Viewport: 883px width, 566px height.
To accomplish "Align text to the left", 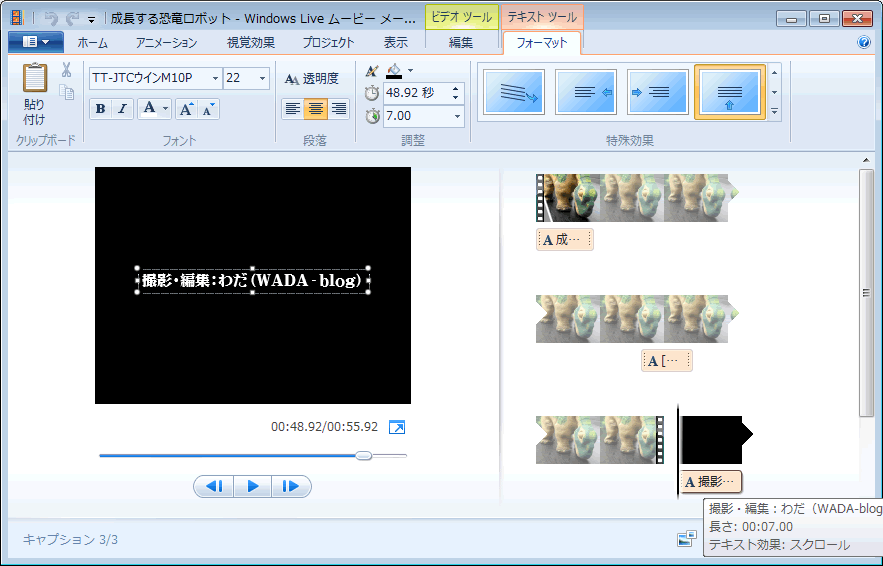I will click(x=293, y=109).
